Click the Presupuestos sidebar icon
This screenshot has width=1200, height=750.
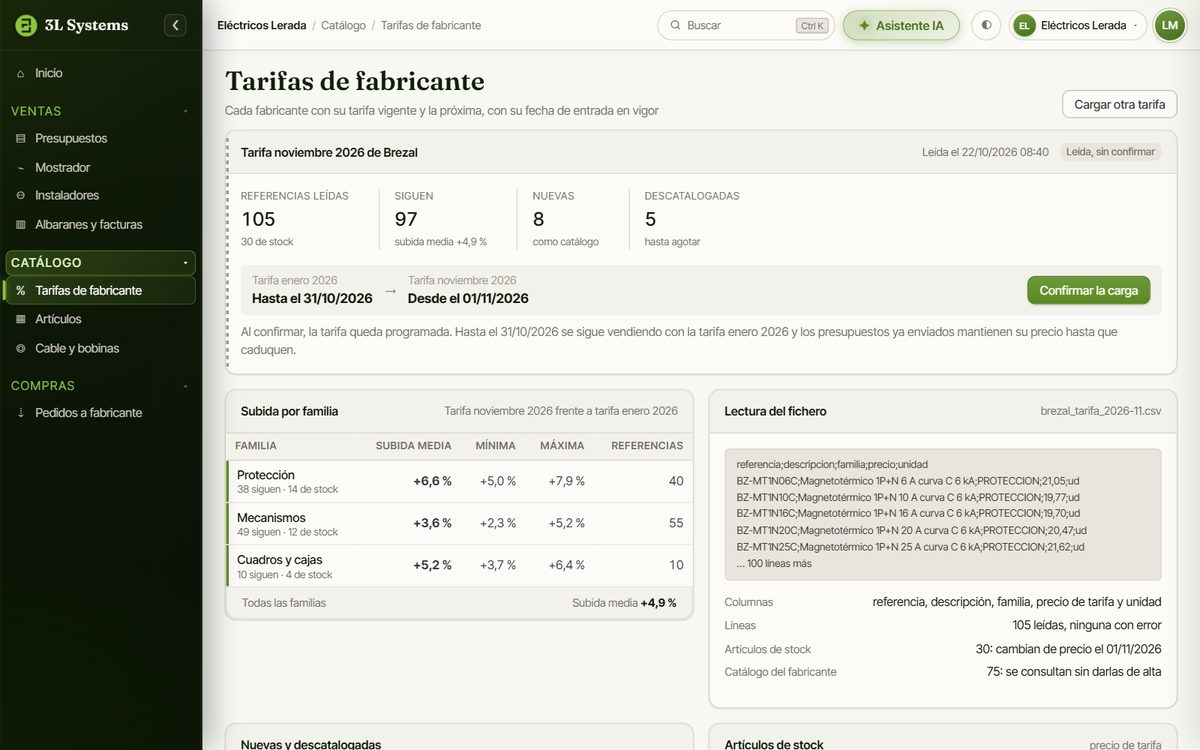[21, 138]
